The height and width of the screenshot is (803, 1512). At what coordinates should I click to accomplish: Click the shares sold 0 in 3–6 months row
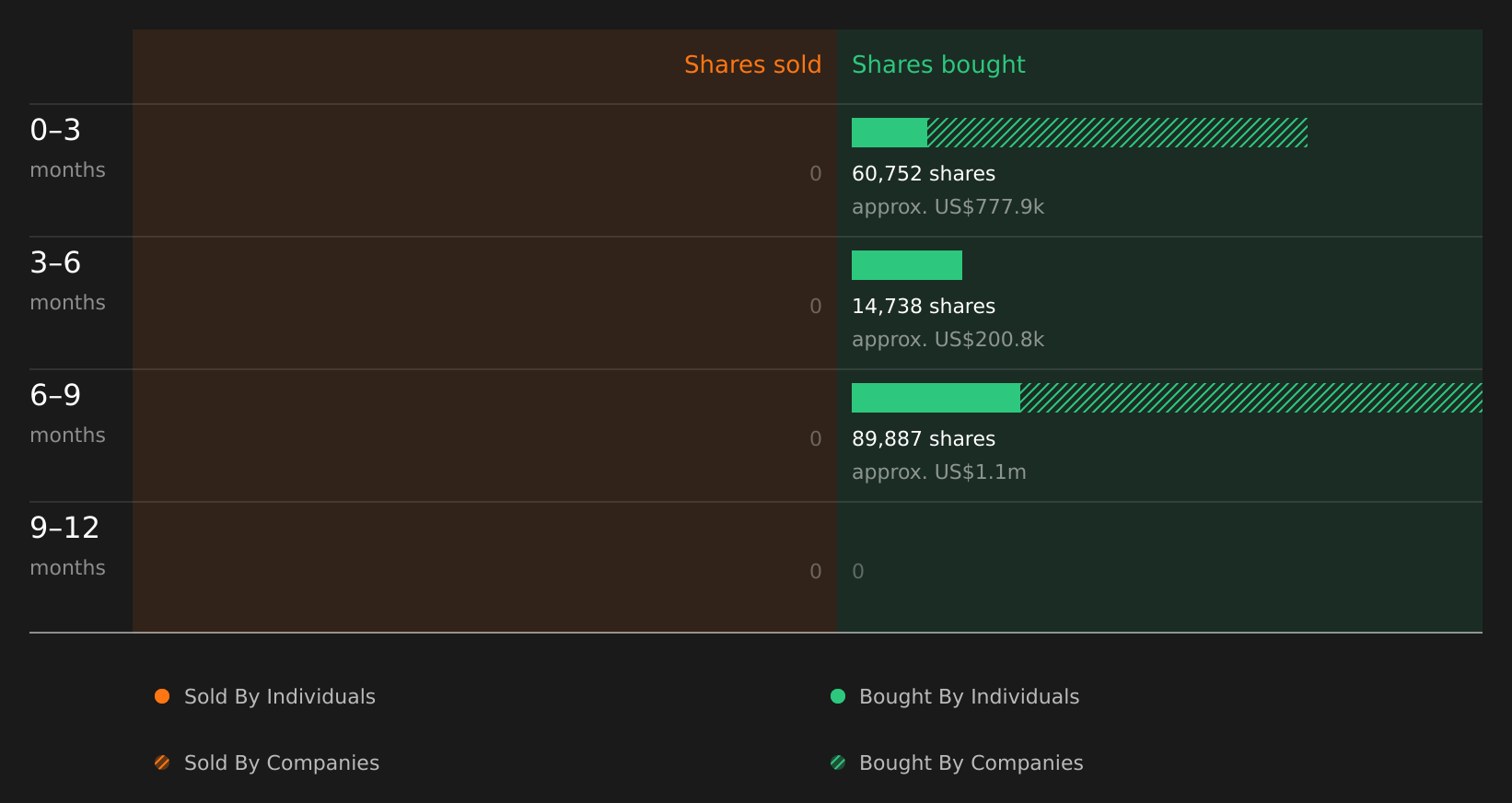pos(815,307)
